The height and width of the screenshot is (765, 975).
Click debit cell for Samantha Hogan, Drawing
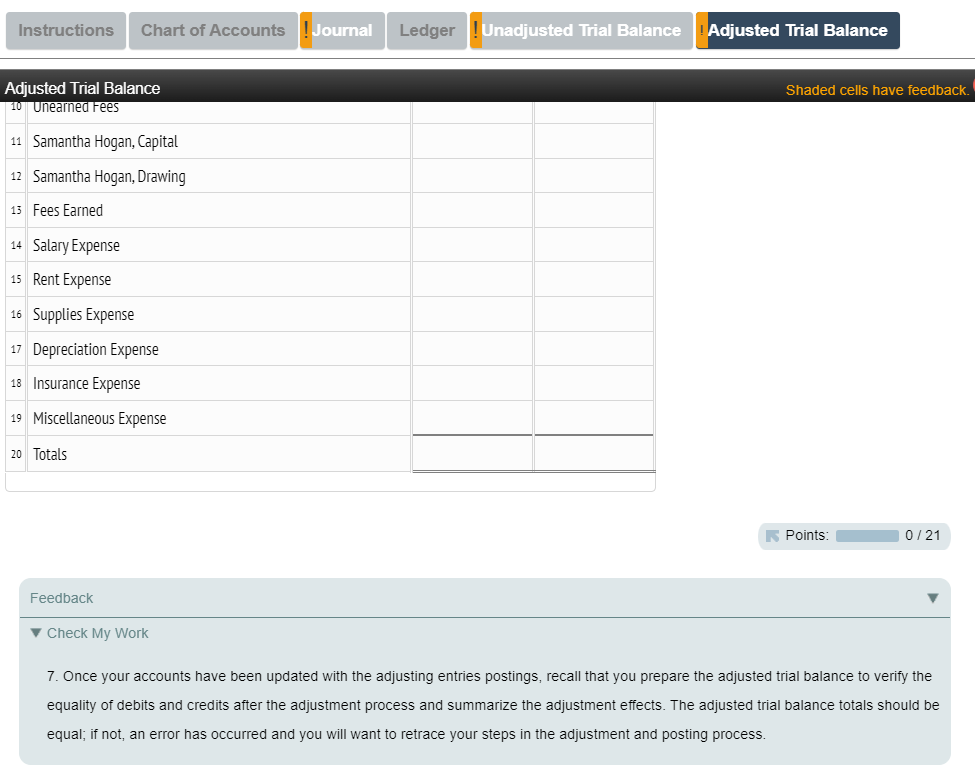tap(473, 176)
